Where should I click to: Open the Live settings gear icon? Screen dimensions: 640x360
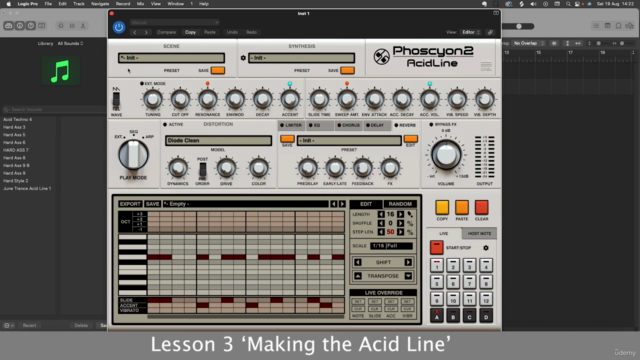486,248
